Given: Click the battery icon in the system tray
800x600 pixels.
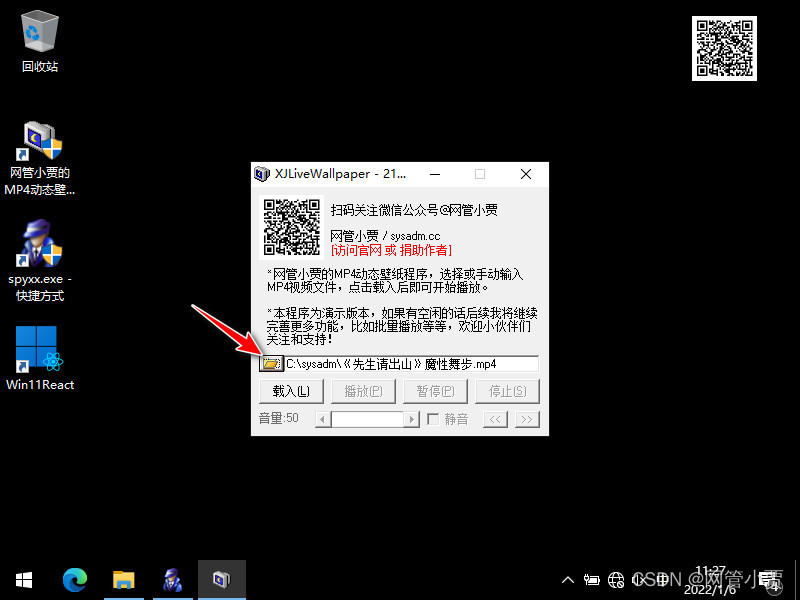Looking at the screenshot, I should (592, 579).
